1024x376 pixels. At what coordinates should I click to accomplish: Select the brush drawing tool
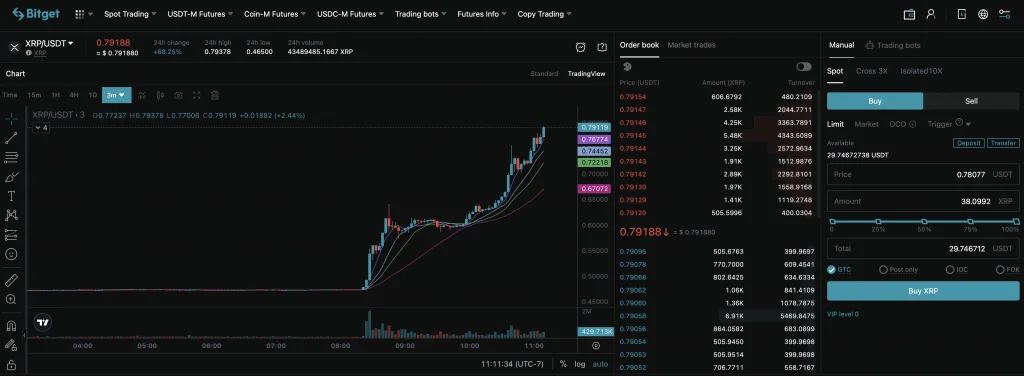pyautogui.click(x=11, y=176)
